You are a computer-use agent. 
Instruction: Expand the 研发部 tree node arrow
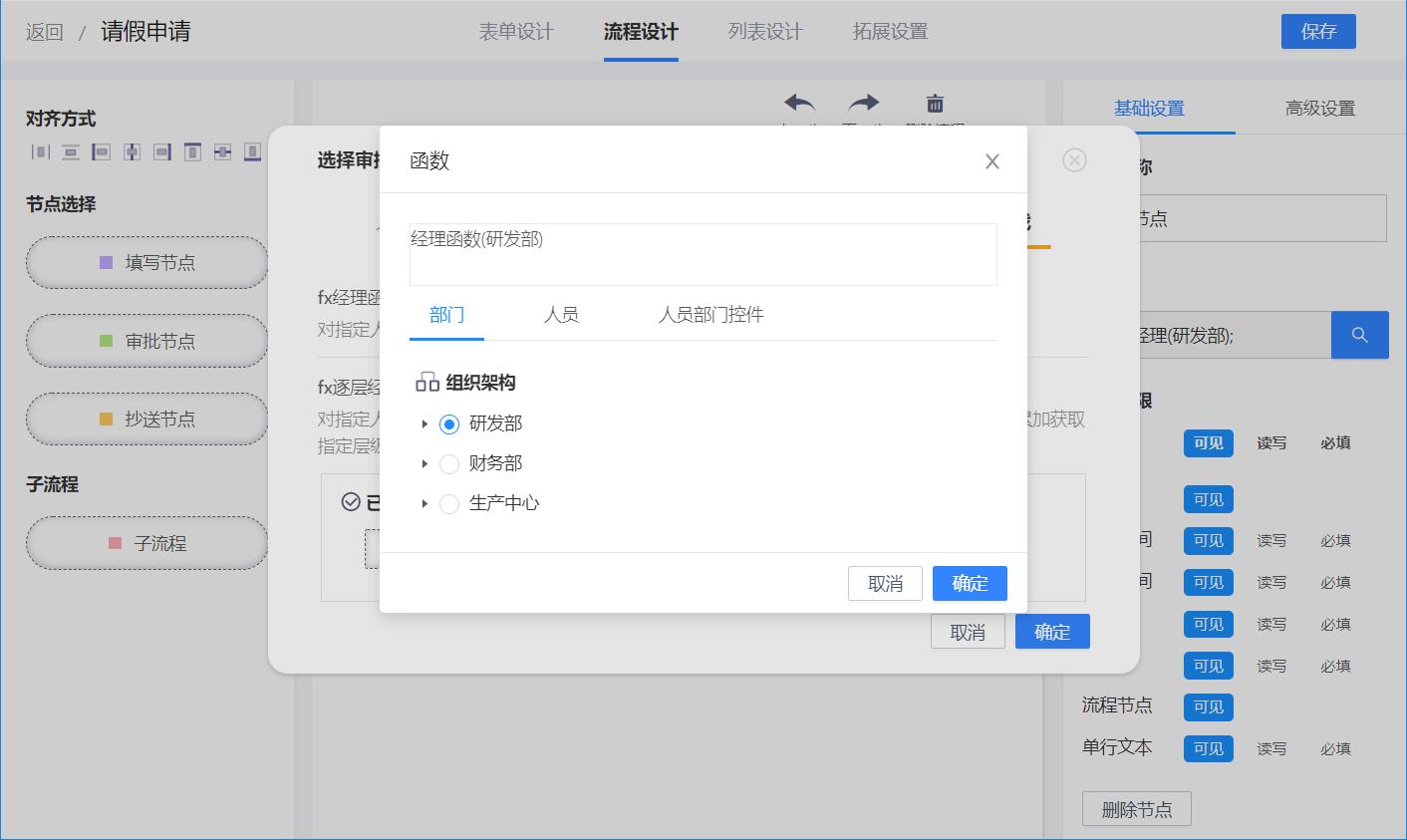click(x=424, y=424)
